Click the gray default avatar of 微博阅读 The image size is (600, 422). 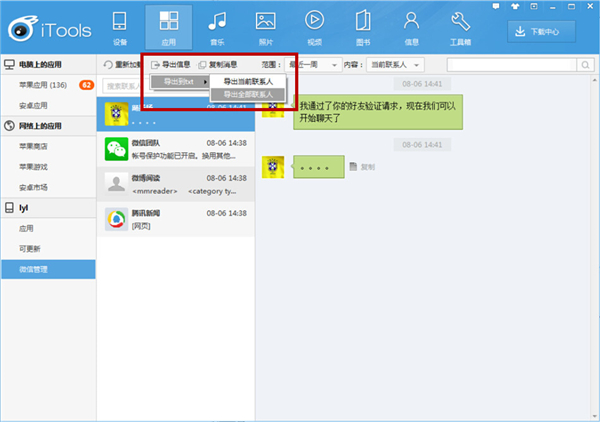coord(116,184)
